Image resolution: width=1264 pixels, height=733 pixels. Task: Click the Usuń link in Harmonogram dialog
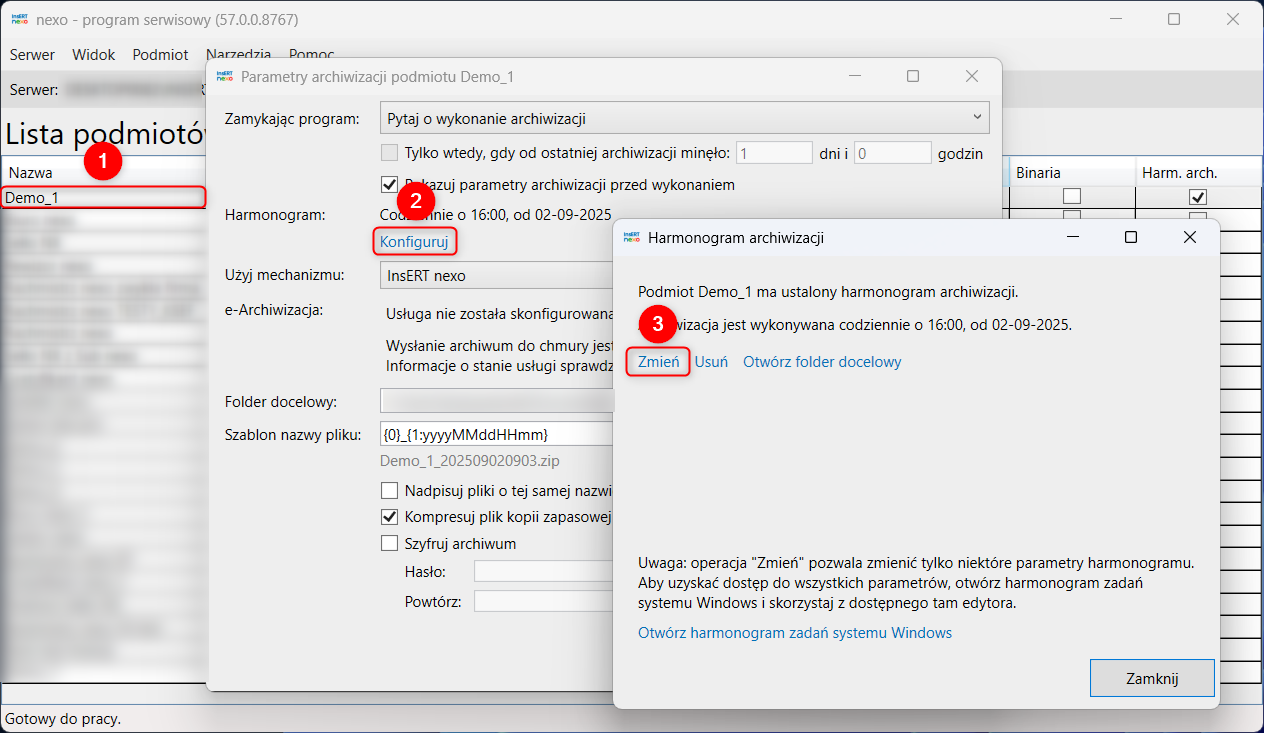click(711, 362)
